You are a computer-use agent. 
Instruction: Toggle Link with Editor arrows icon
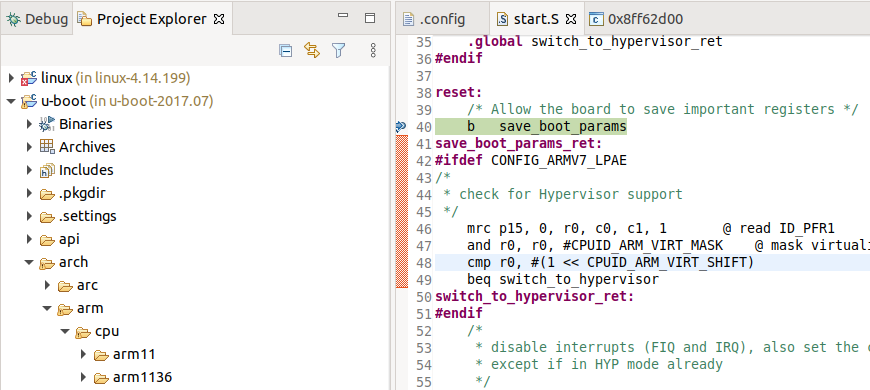pos(312,51)
